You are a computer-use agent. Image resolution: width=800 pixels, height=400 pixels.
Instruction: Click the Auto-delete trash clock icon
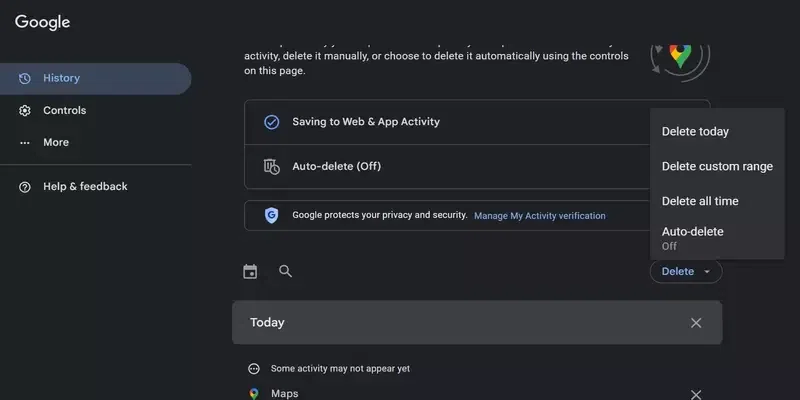[x=270, y=166]
